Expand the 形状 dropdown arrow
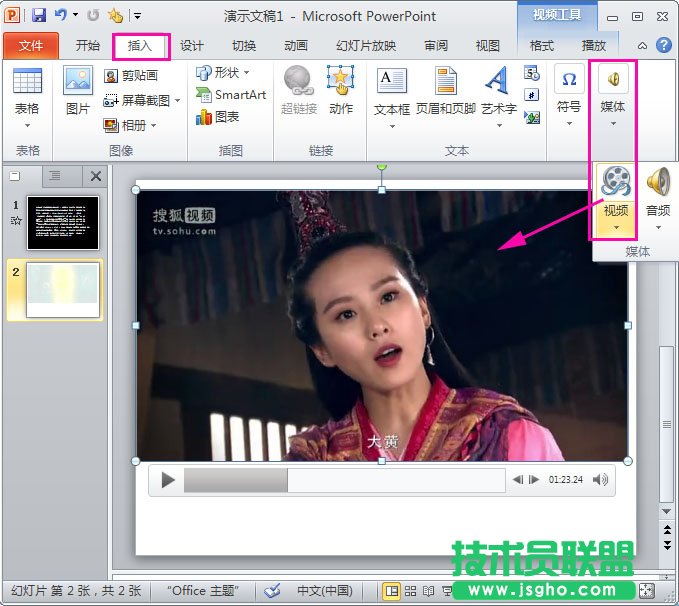 (x=246, y=72)
